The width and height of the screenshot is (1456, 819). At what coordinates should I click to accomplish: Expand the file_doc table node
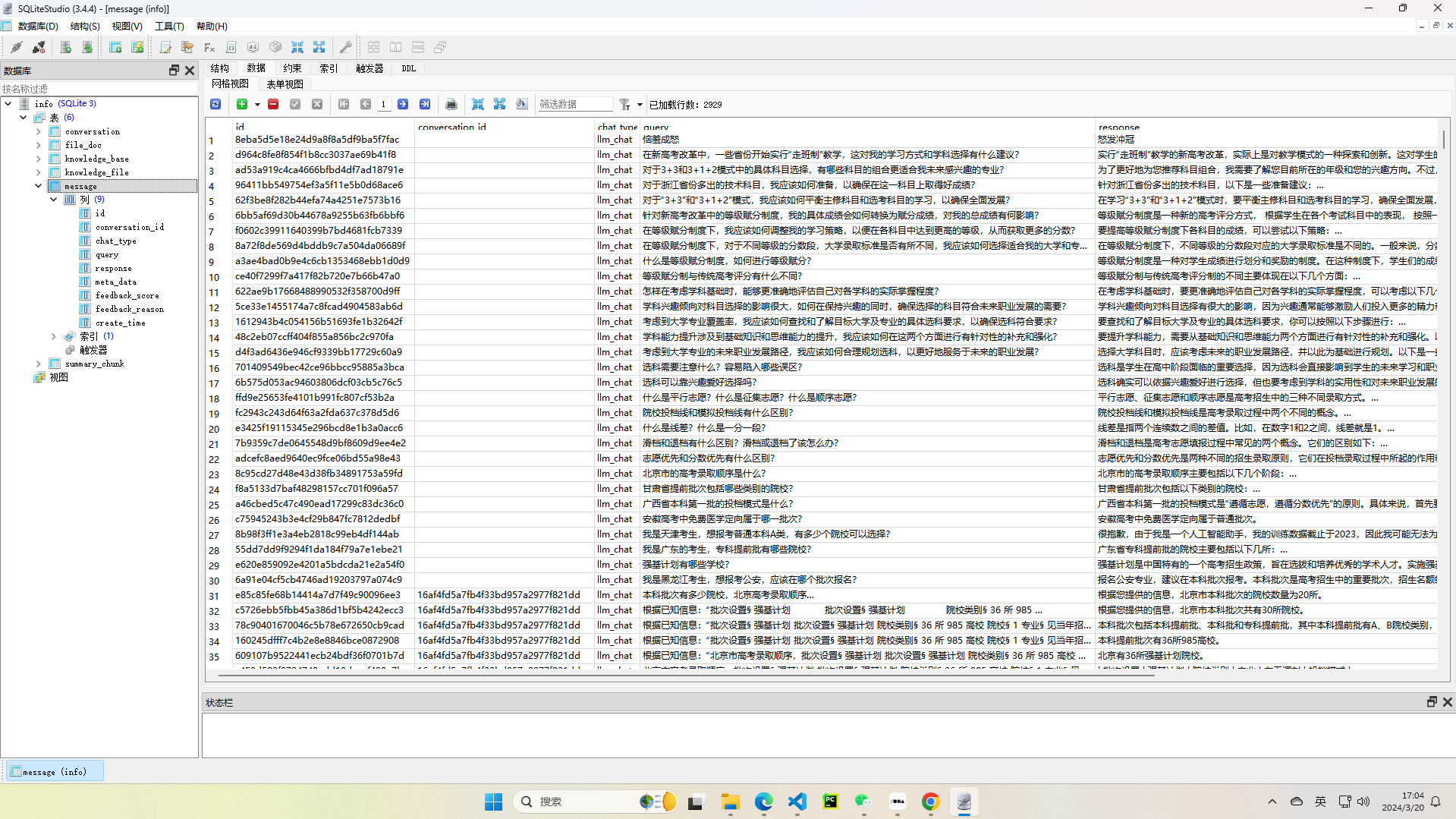click(39, 145)
